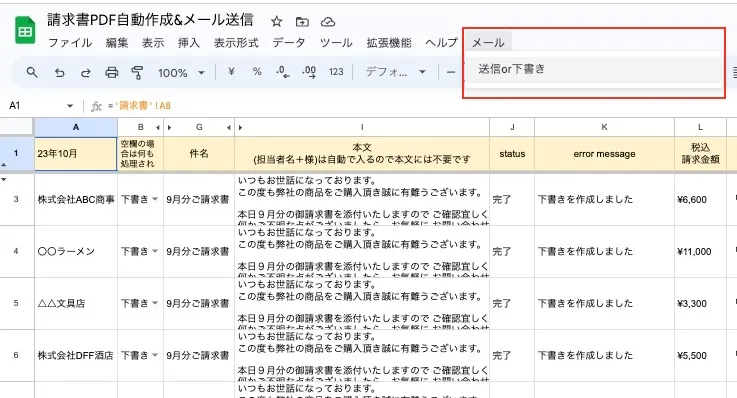Open the 編集 menu
The height and width of the screenshot is (398, 737).
117,43
